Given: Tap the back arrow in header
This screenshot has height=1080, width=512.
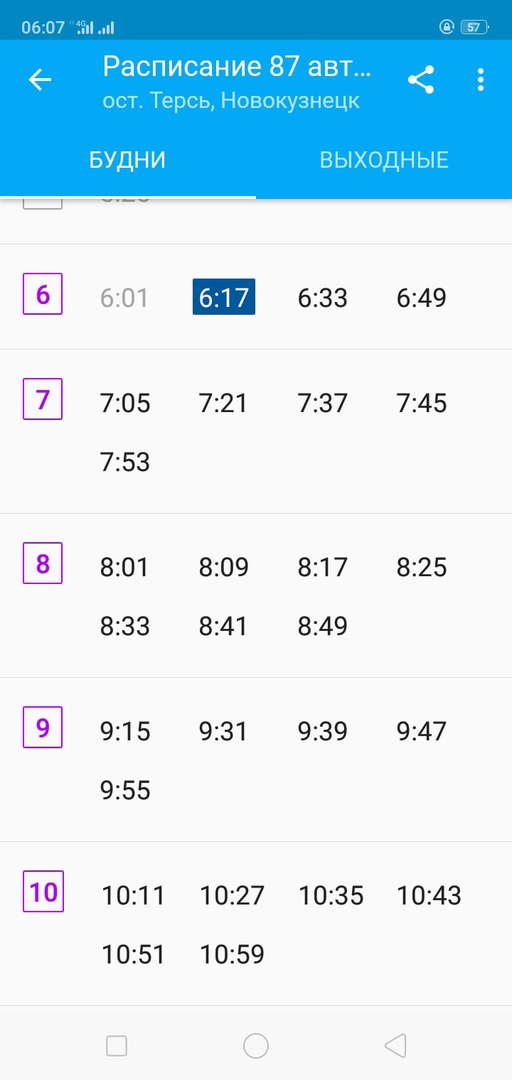Looking at the screenshot, I should (x=40, y=80).
